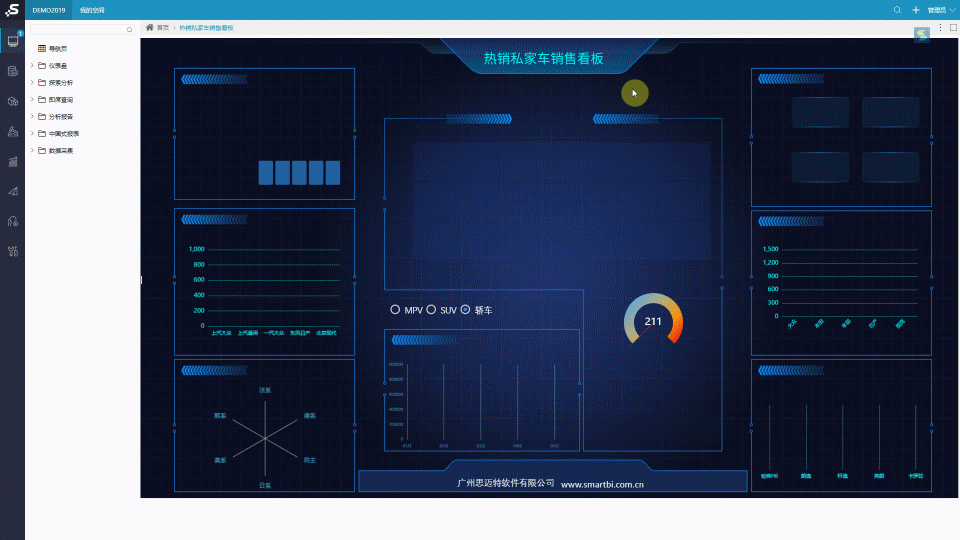Screen dimensions: 960x540
Task: Click the gauge dial showing 211
Action: [x=653, y=321]
